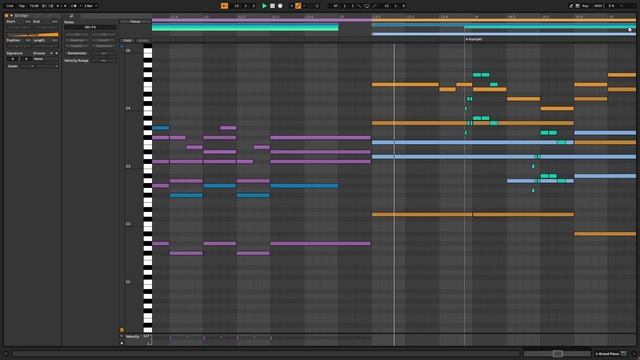
Task: Click the Session Record circle icon
Action: [x=317, y=6]
